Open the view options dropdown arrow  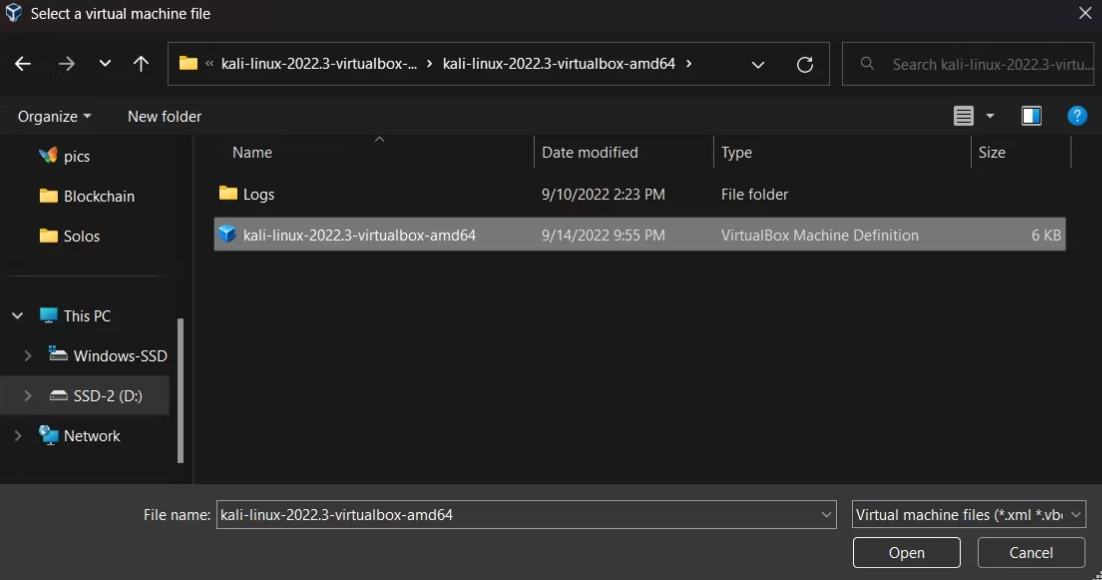pyautogui.click(x=990, y=116)
